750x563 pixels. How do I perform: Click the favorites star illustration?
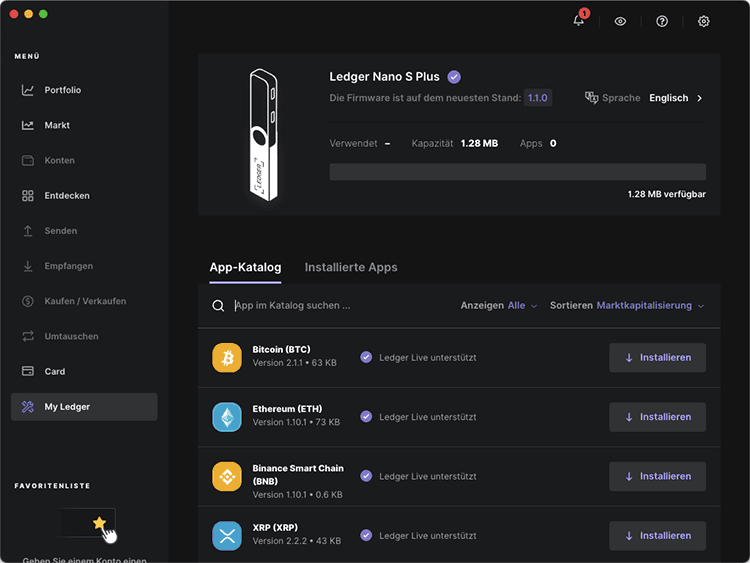[x=99, y=523]
